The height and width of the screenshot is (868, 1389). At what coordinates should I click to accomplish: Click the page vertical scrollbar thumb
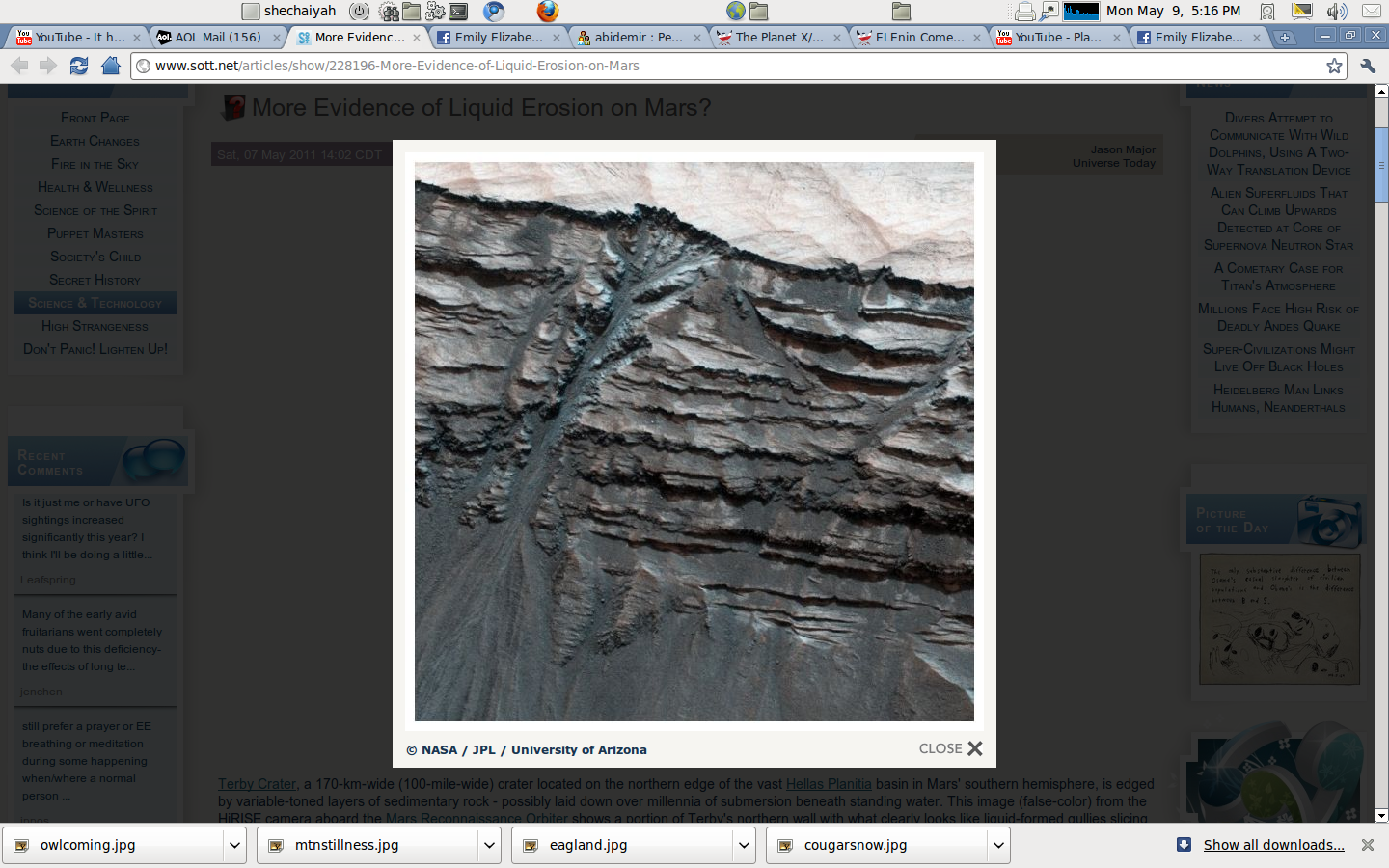click(x=1381, y=164)
